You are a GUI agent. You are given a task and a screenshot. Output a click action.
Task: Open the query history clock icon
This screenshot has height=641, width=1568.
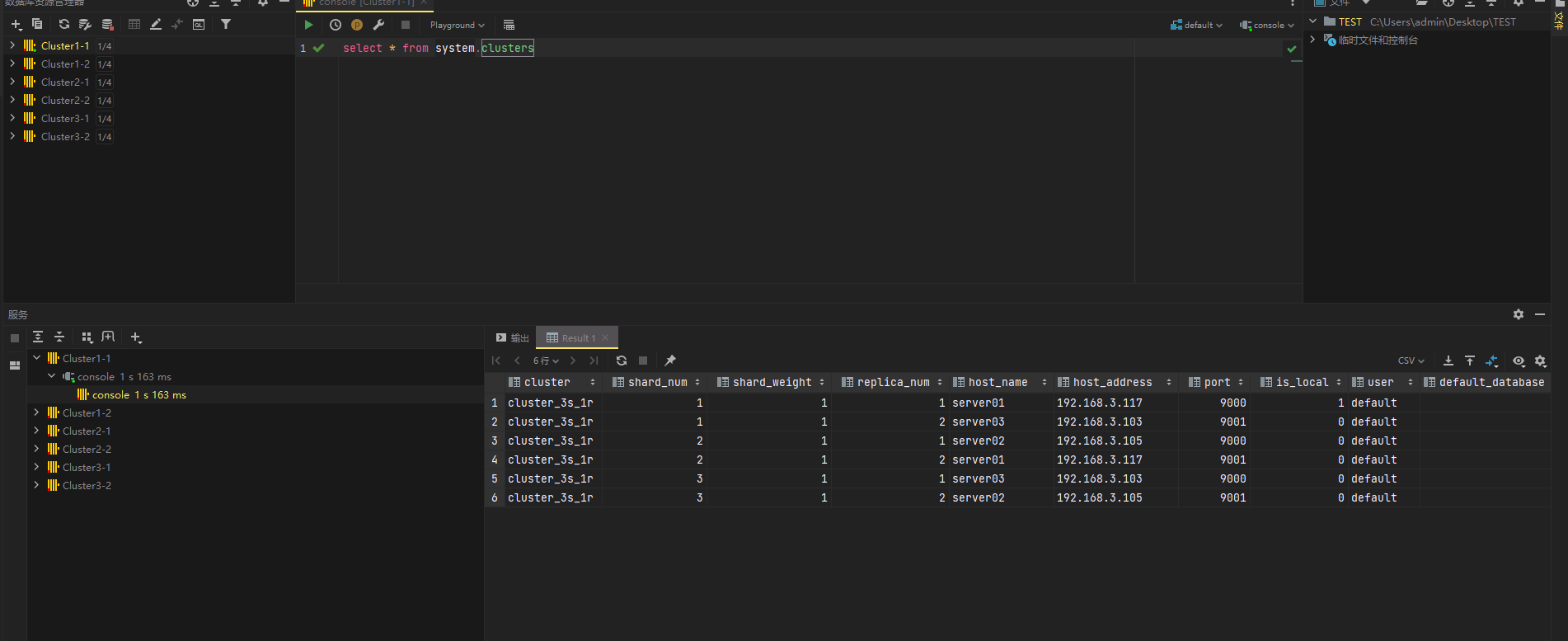click(336, 25)
